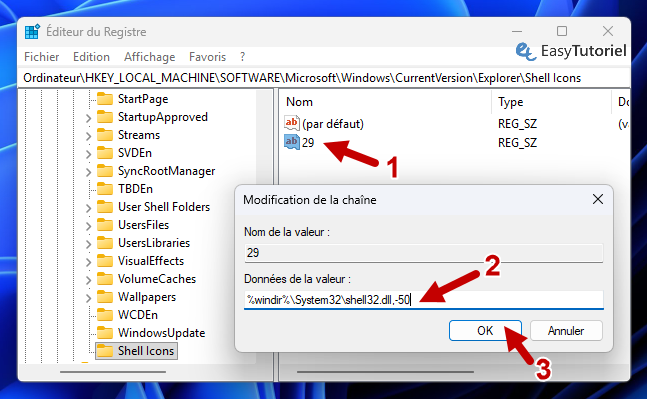Click the Shell Icons folder icon
647x399 pixels.
point(105,351)
